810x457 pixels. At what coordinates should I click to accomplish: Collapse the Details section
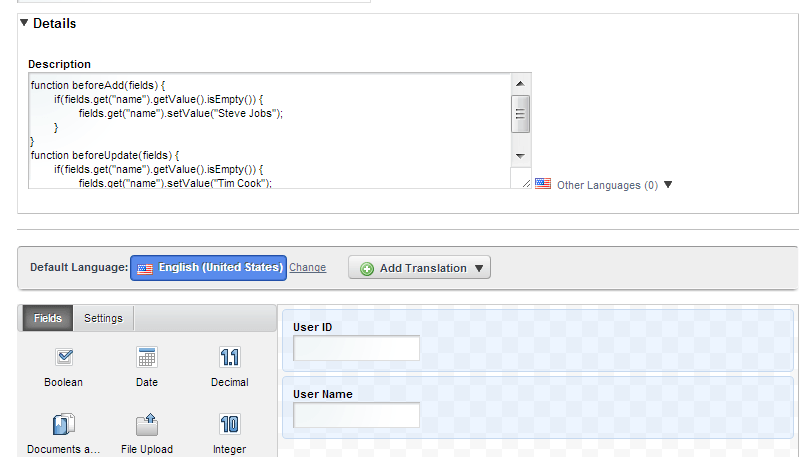tap(25, 23)
